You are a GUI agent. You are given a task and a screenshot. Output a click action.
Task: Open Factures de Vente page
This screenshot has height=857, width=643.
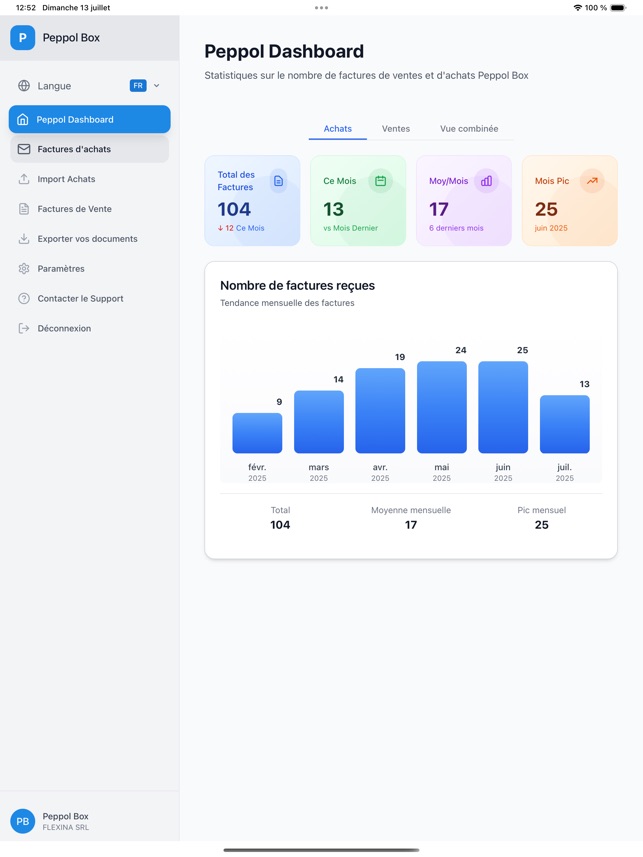[x=90, y=209]
